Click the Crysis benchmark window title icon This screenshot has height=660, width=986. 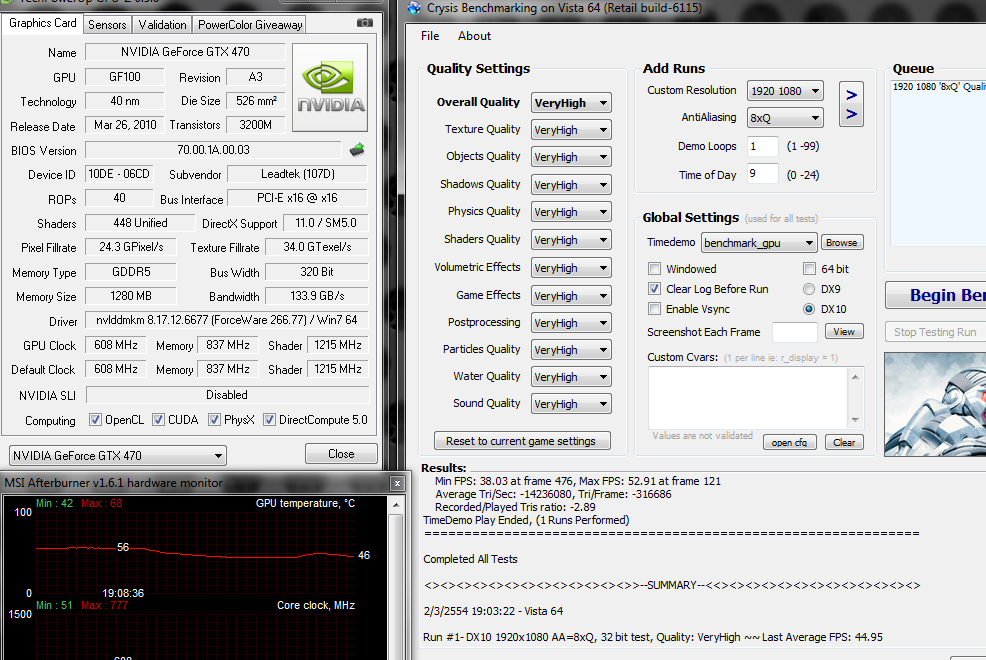coord(414,8)
